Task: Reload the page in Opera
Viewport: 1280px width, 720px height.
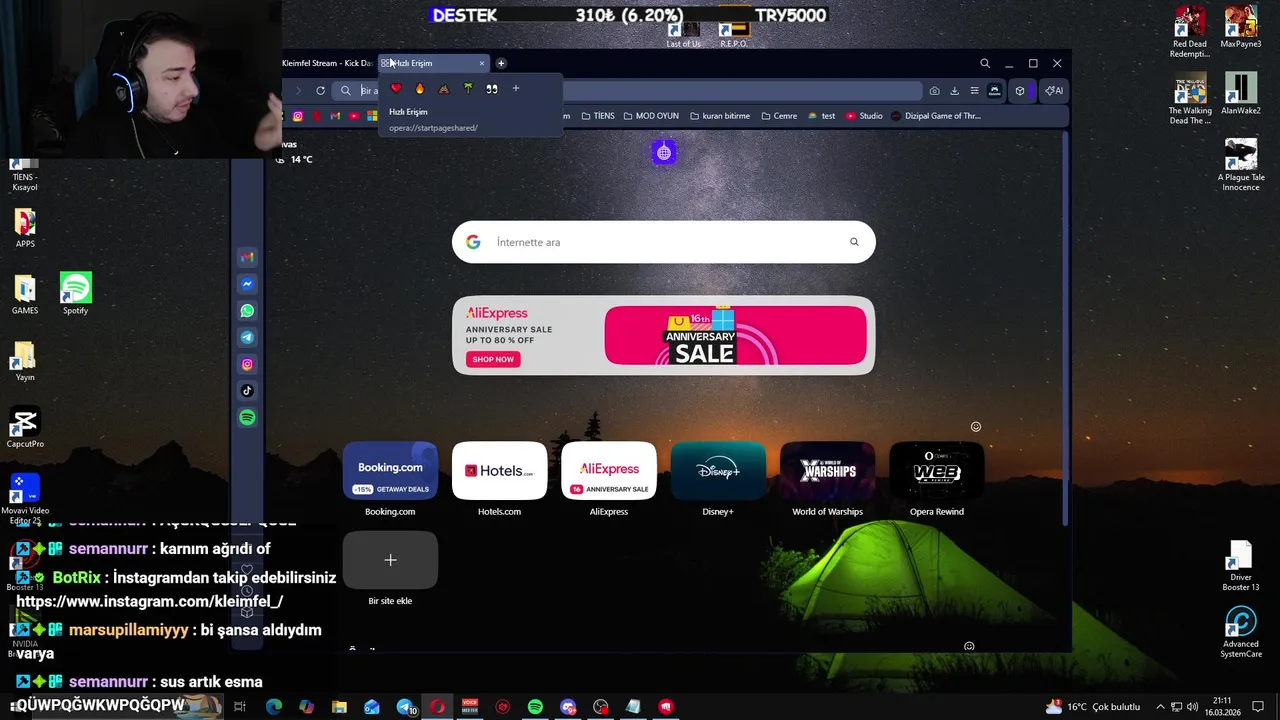Action: pos(321,90)
